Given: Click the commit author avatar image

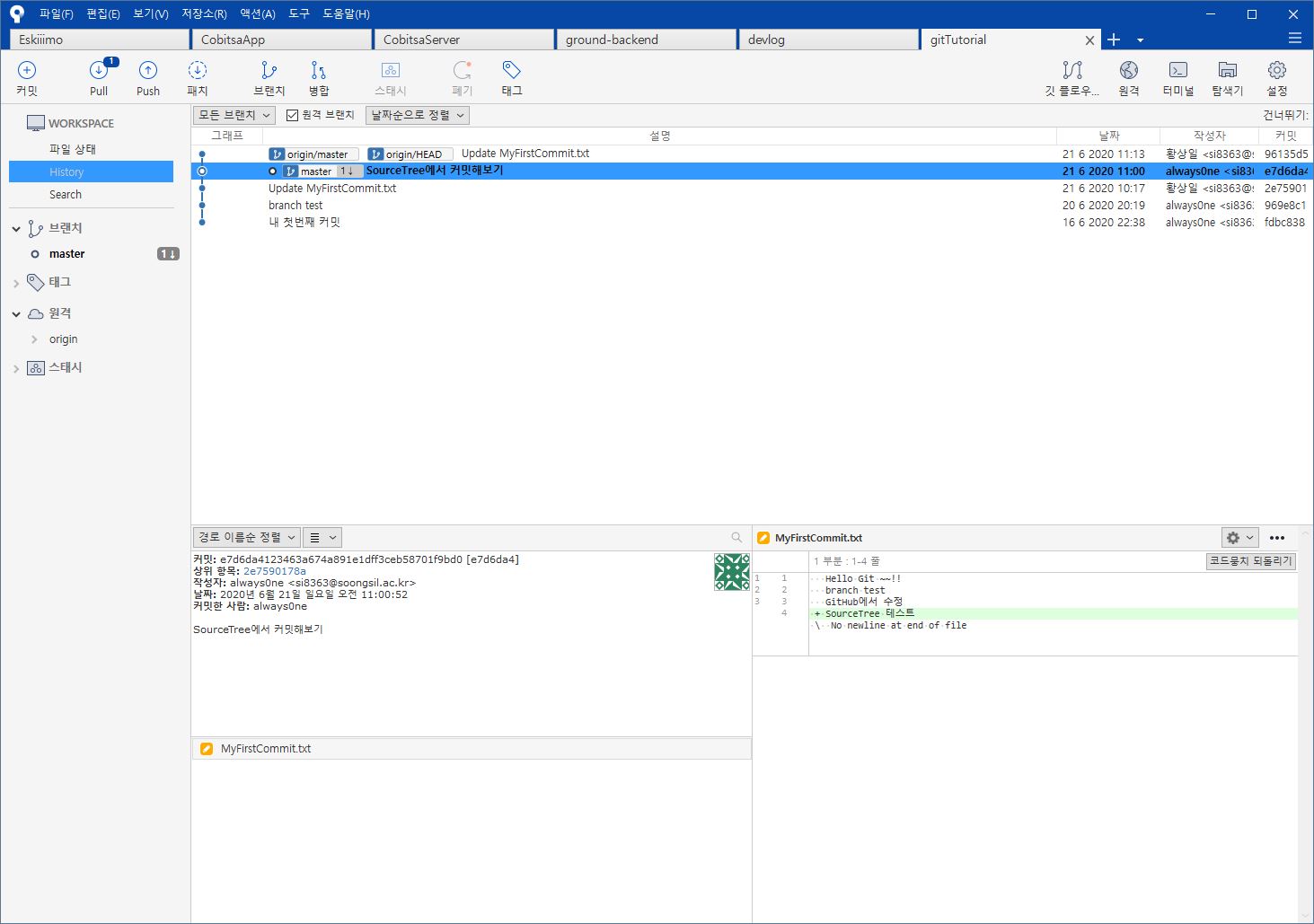Looking at the screenshot, I should (732, 572).
